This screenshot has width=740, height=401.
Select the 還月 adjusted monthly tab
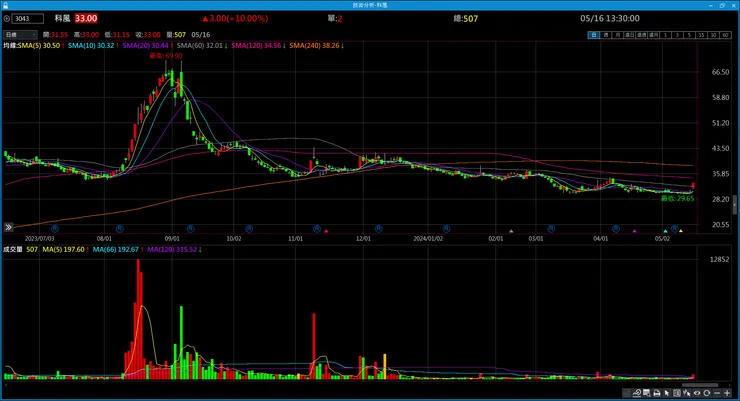click(653, 35)
